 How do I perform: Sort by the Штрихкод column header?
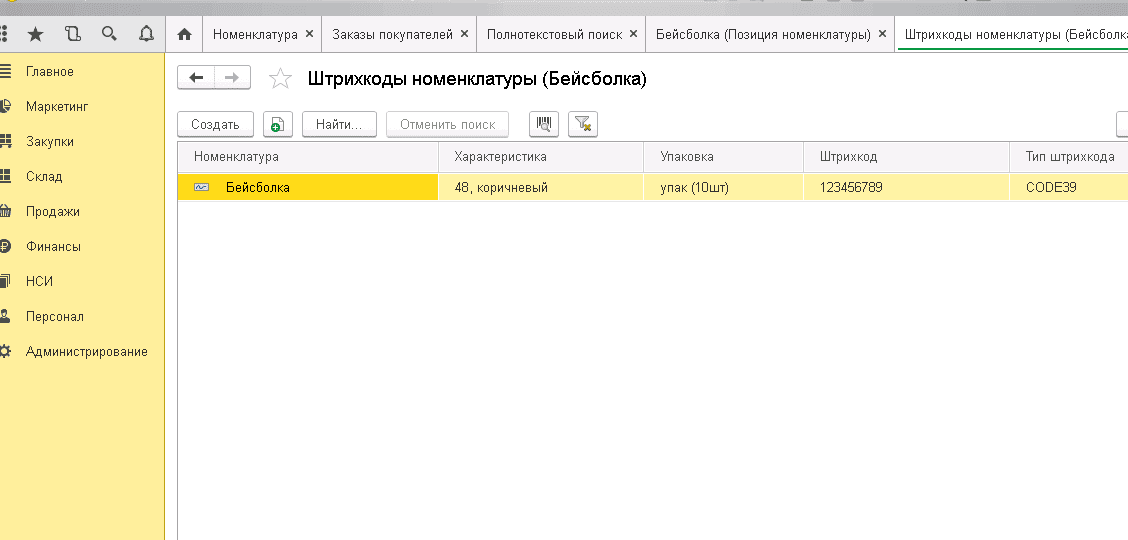(848, 157)
